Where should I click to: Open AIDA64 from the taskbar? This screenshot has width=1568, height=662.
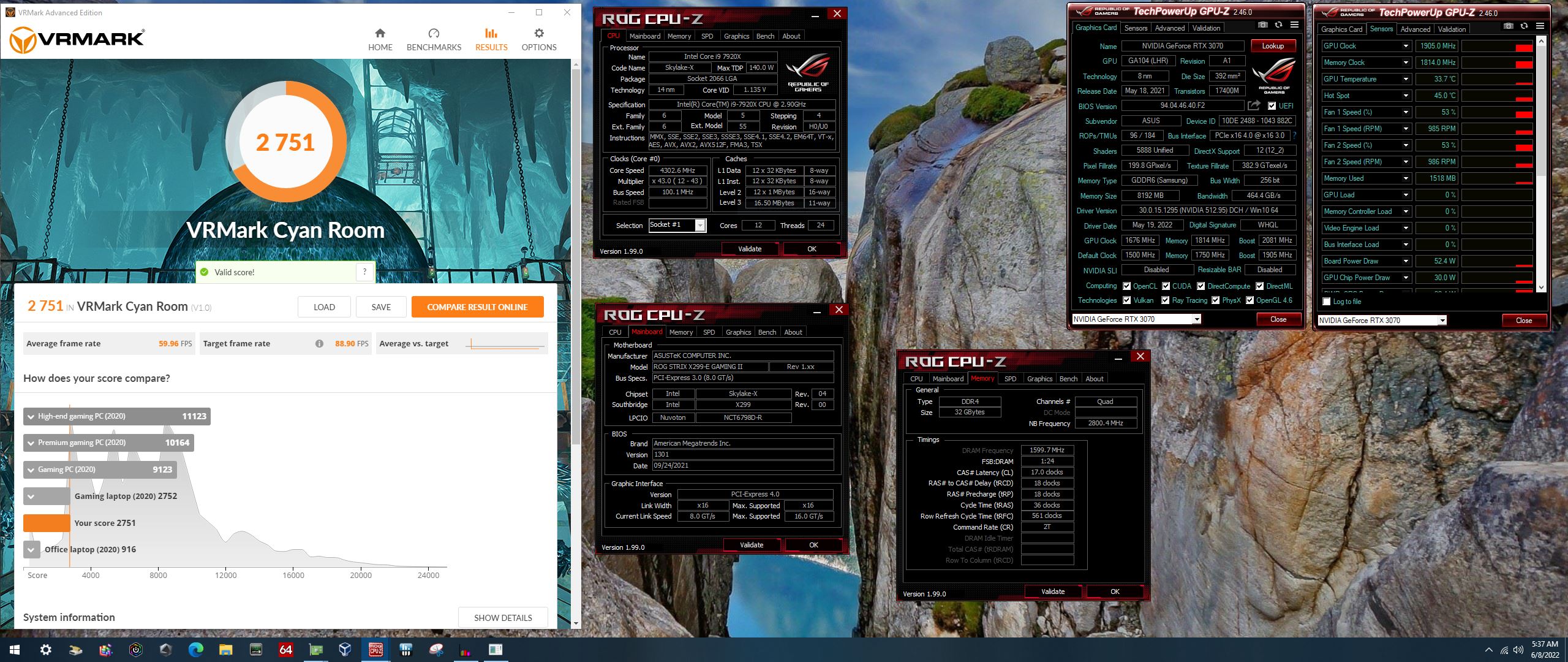(x=285, y=650)
